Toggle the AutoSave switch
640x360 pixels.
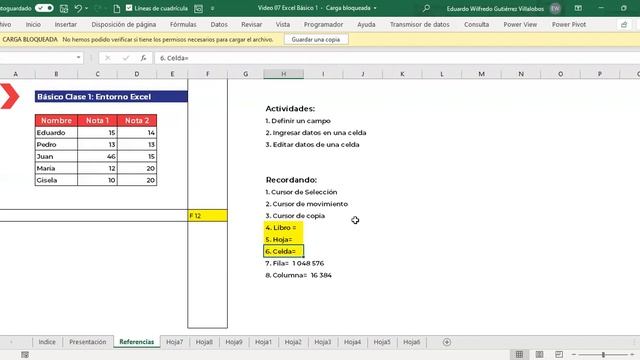coord(44,8)
